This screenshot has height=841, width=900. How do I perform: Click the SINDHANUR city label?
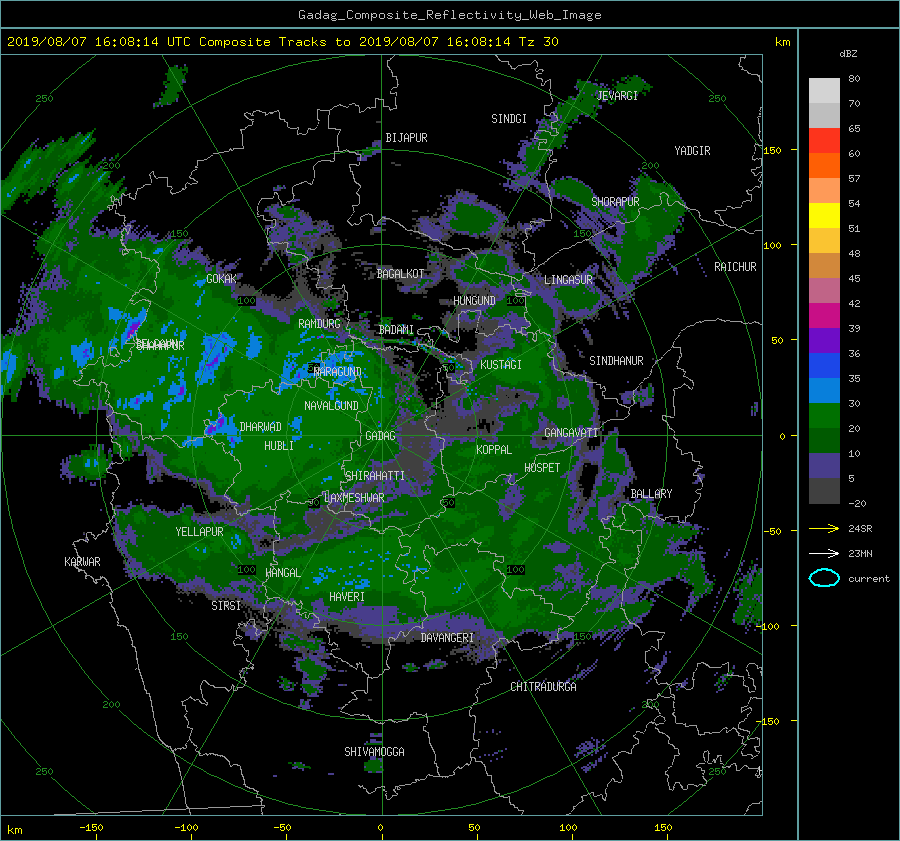(616, 361)
